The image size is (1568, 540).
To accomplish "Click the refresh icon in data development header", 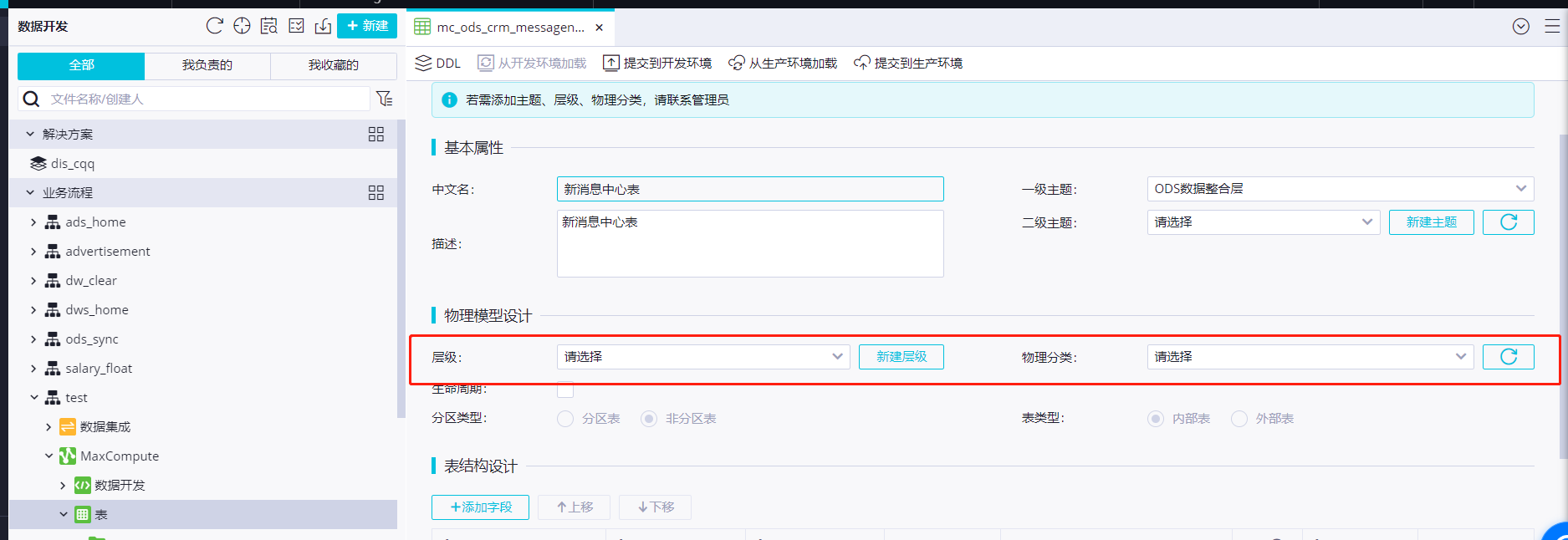I will [x=215, y=26].
